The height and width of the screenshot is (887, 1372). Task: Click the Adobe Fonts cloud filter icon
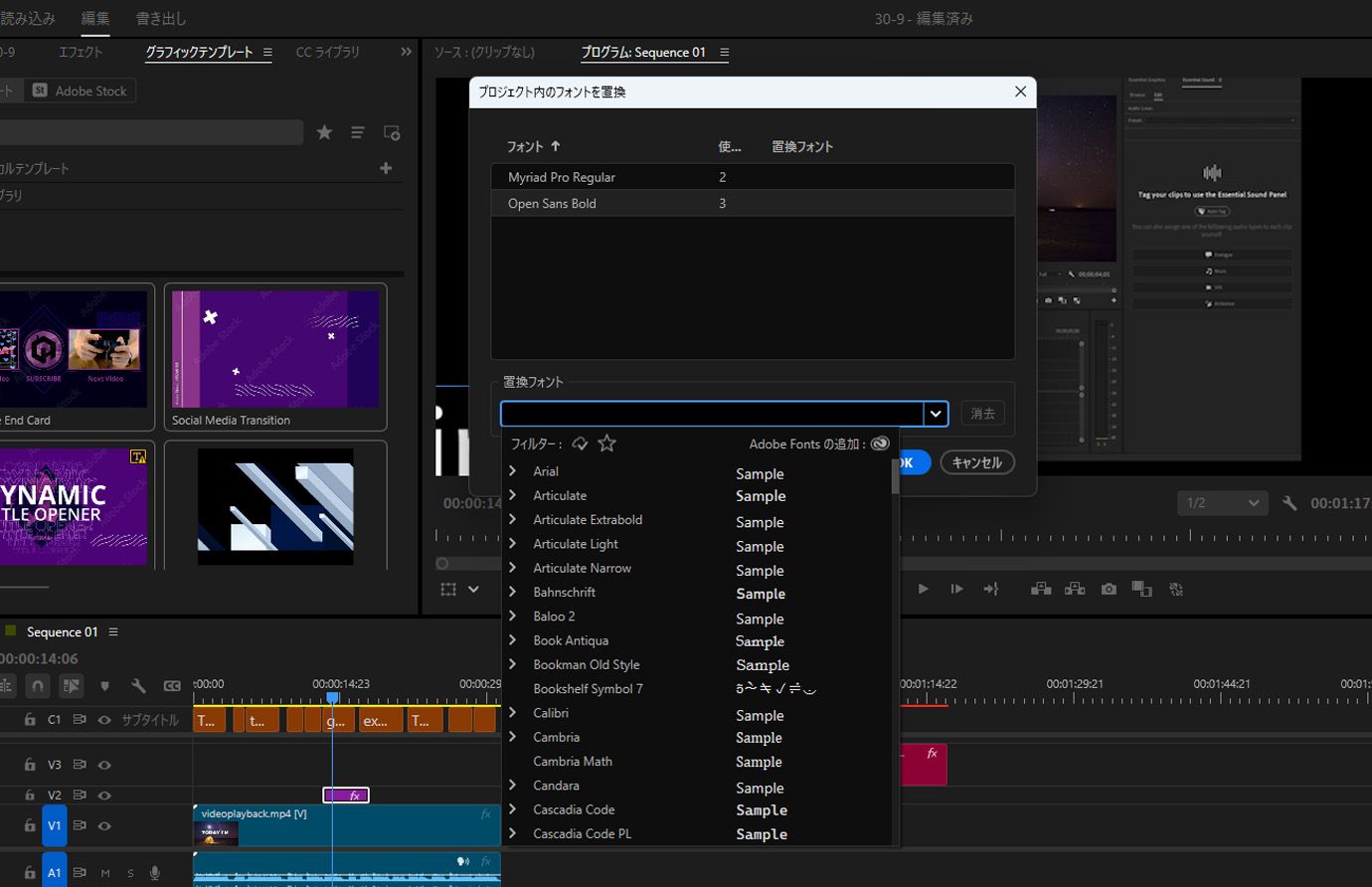pos(580,443)
